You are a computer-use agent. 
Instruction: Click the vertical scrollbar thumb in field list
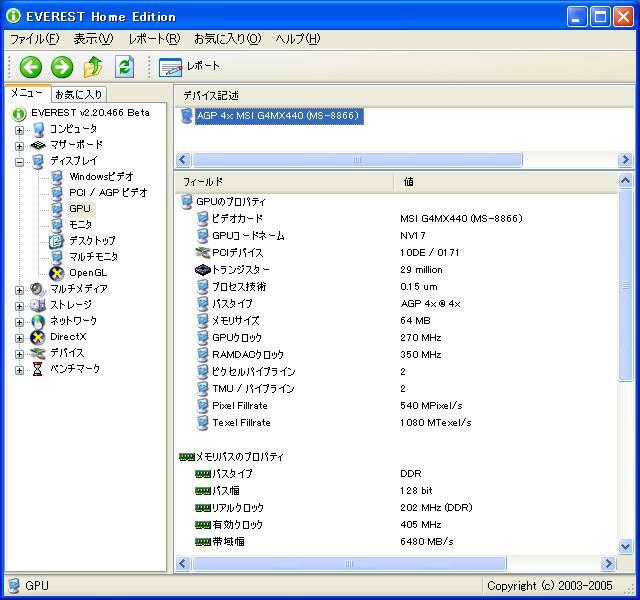click(x=625, y=285)
